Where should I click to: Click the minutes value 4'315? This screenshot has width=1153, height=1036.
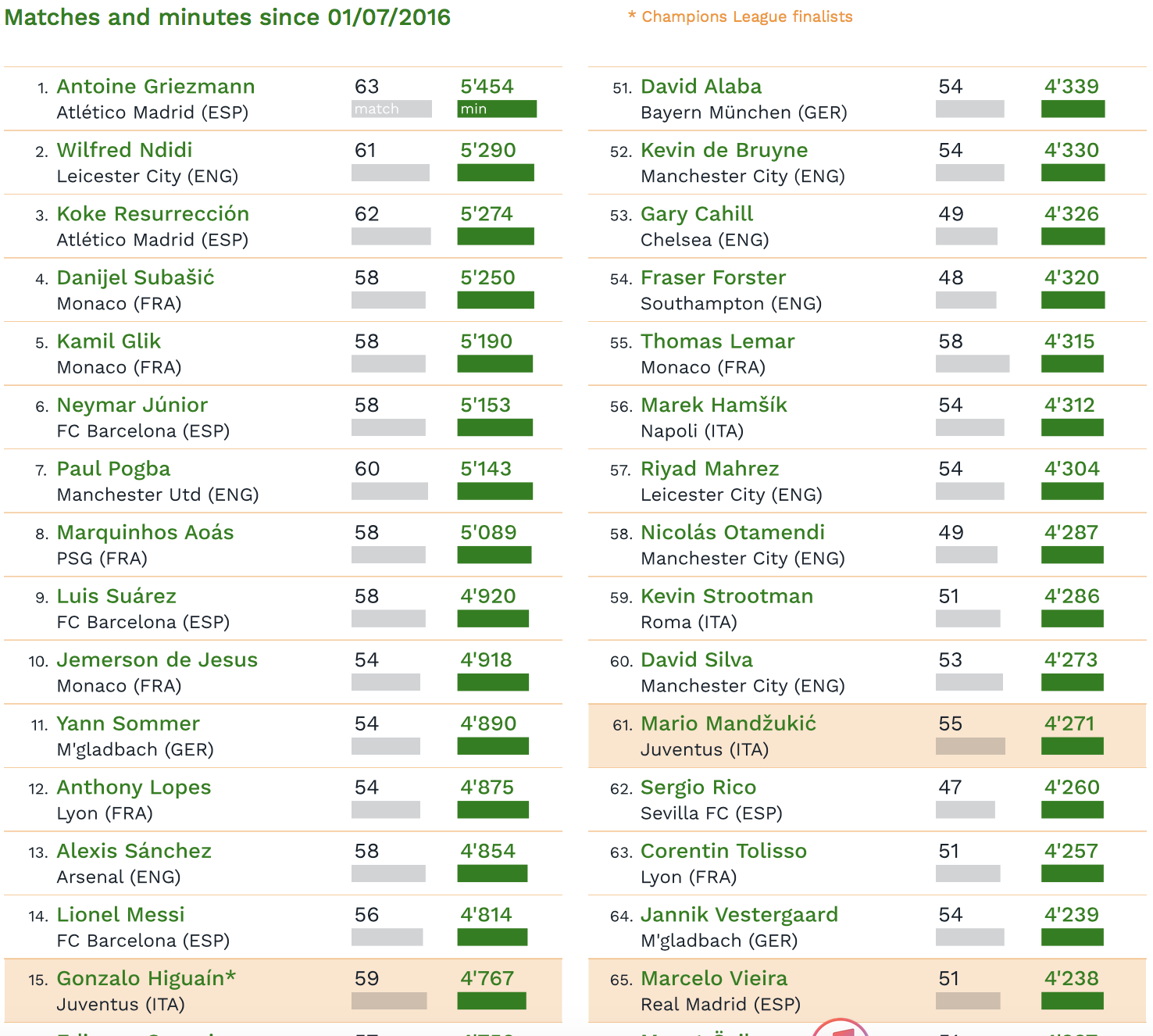(x=1069, y=341)
